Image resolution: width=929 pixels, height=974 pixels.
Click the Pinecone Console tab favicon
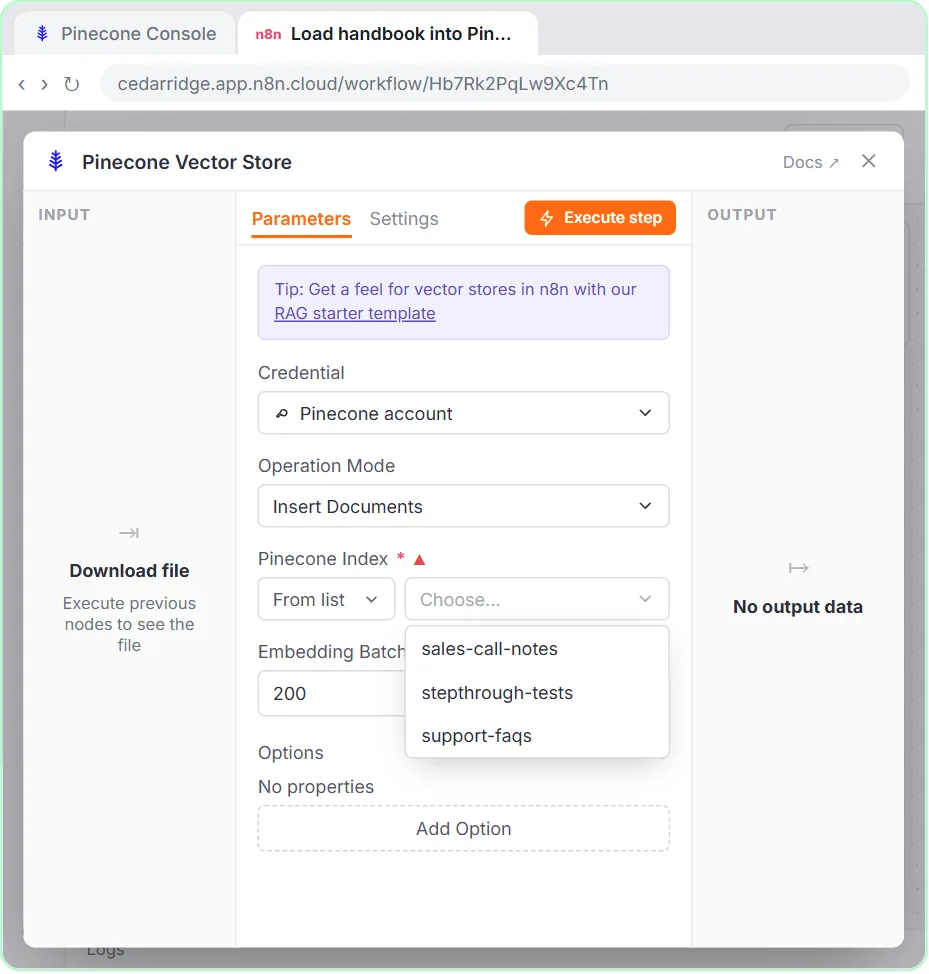(x=42, y=34)
